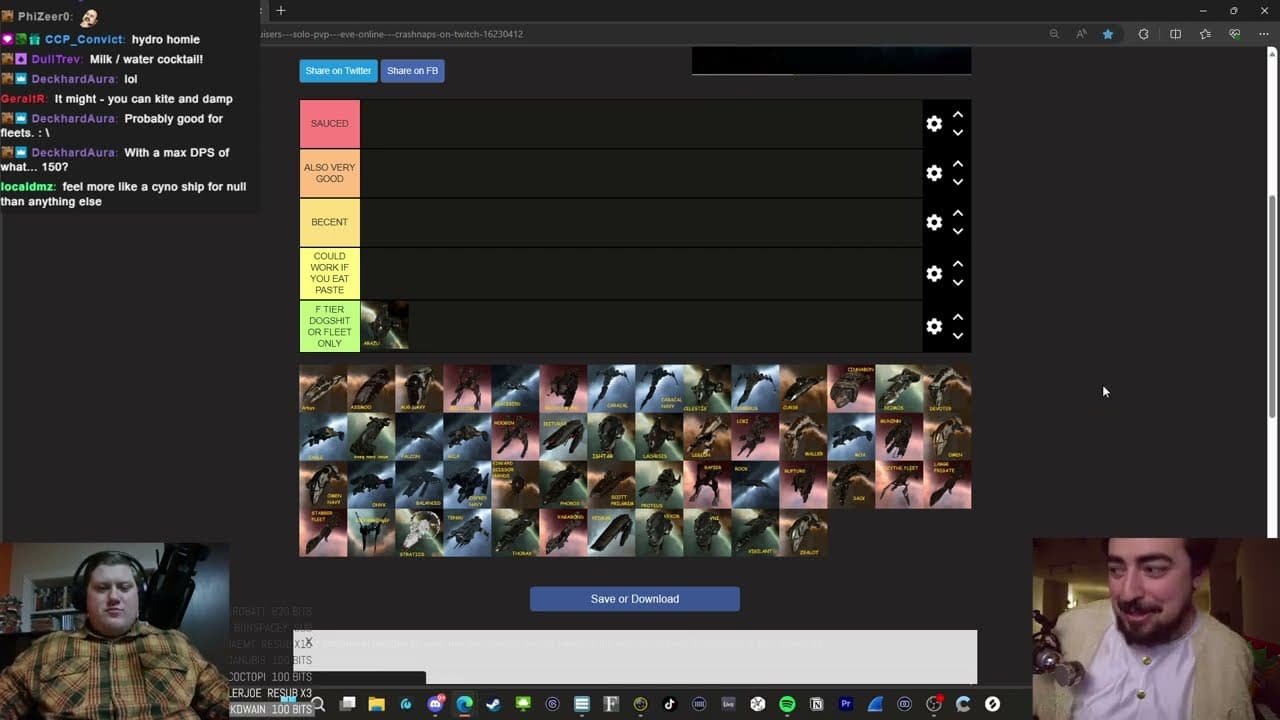Screen dimensions: 1280x720
Task: Select the Ishtar ship thumbnail
Action: tap(612, 437)
